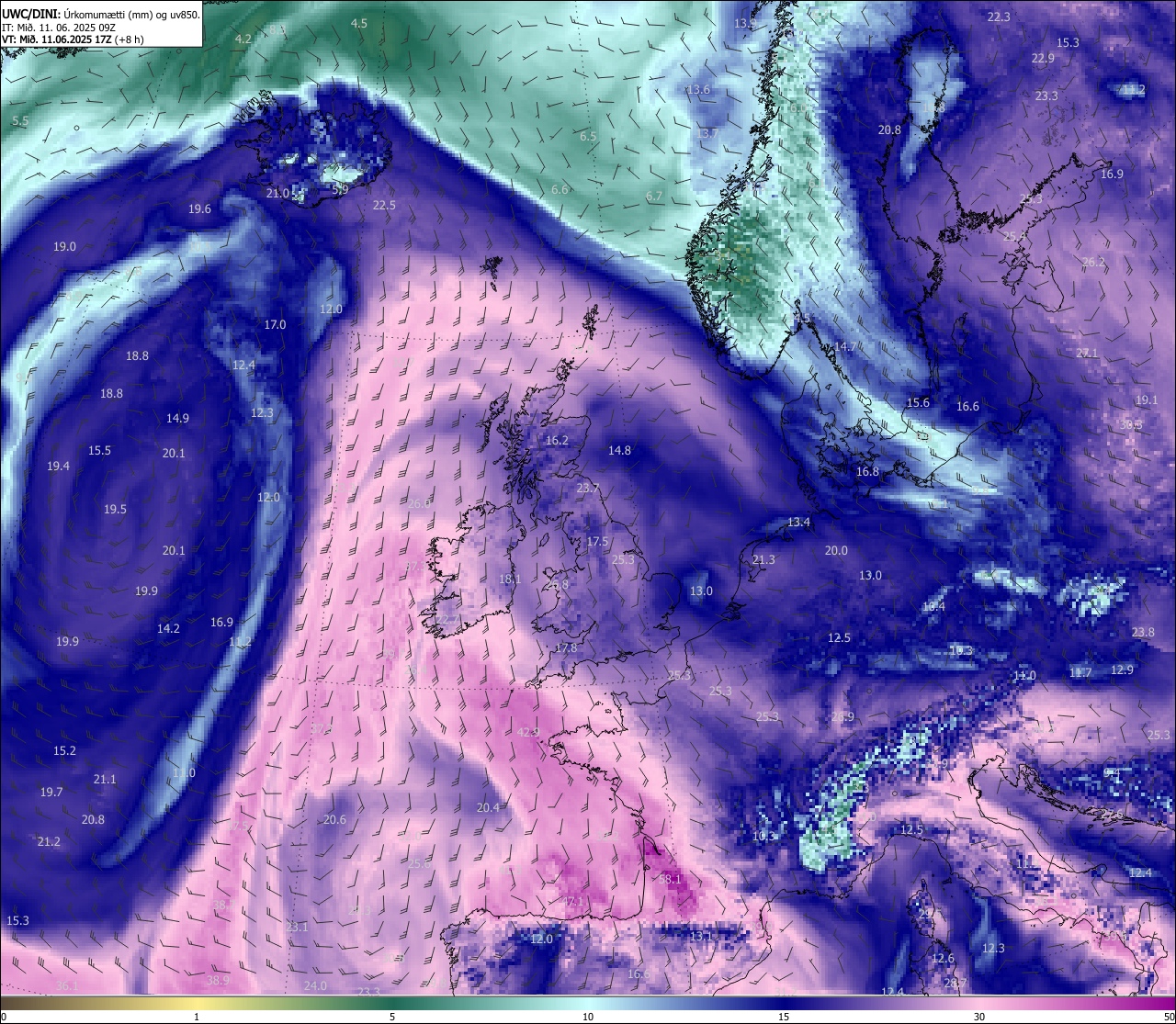Click the 50 tick label on the color bar

click(x=1169, y=1017)
